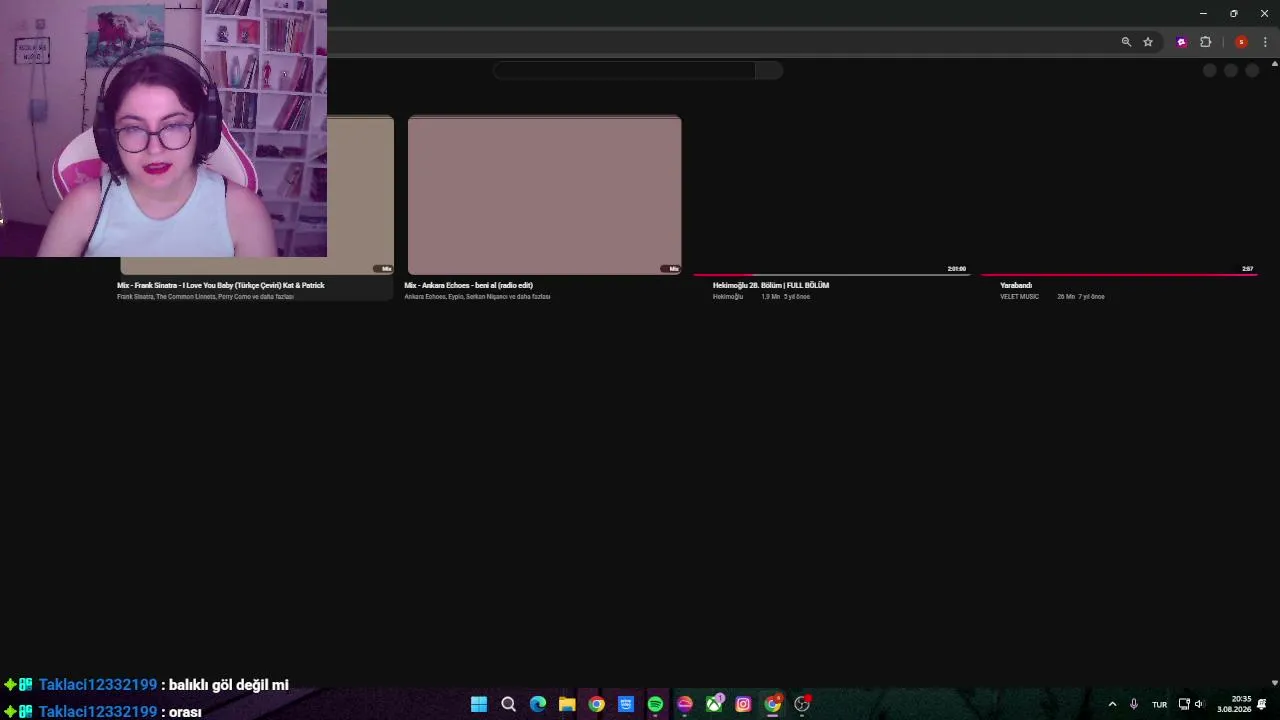Open the volume speaker tray icon
This screenshot has height=720, width=1280.
tap(1199, 704)
